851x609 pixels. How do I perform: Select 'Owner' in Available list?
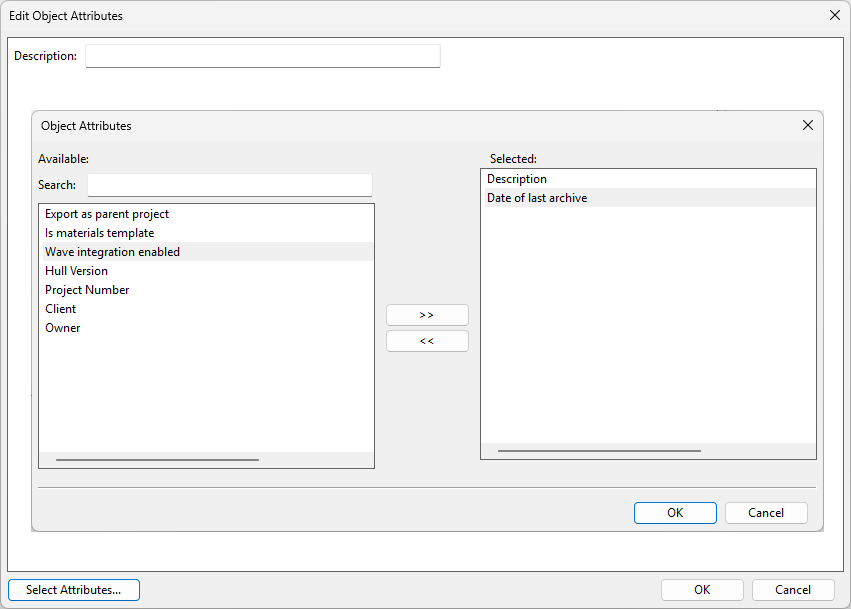[x=207, y=328]
